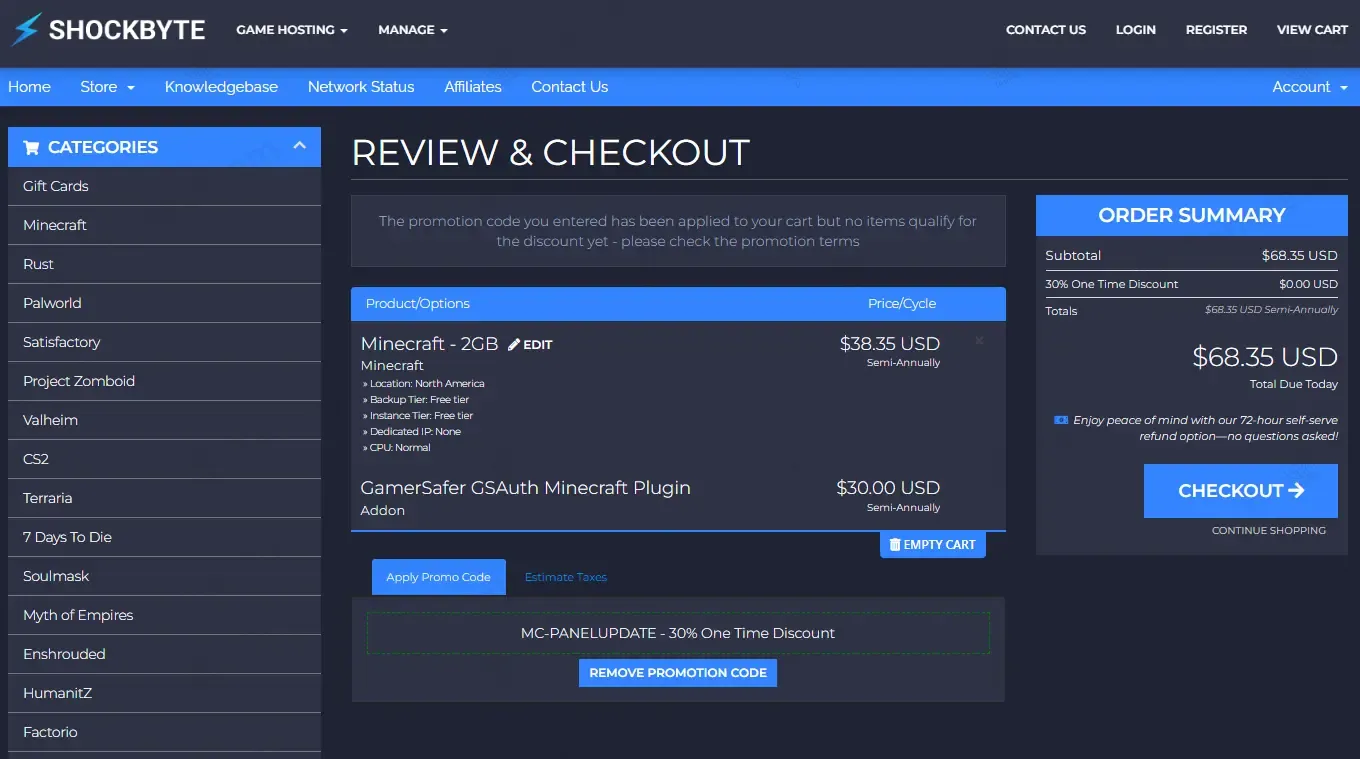Click the Shockbyte lightning bolt logo
This screenshot has width=1360, height=759.
(26, 30)
